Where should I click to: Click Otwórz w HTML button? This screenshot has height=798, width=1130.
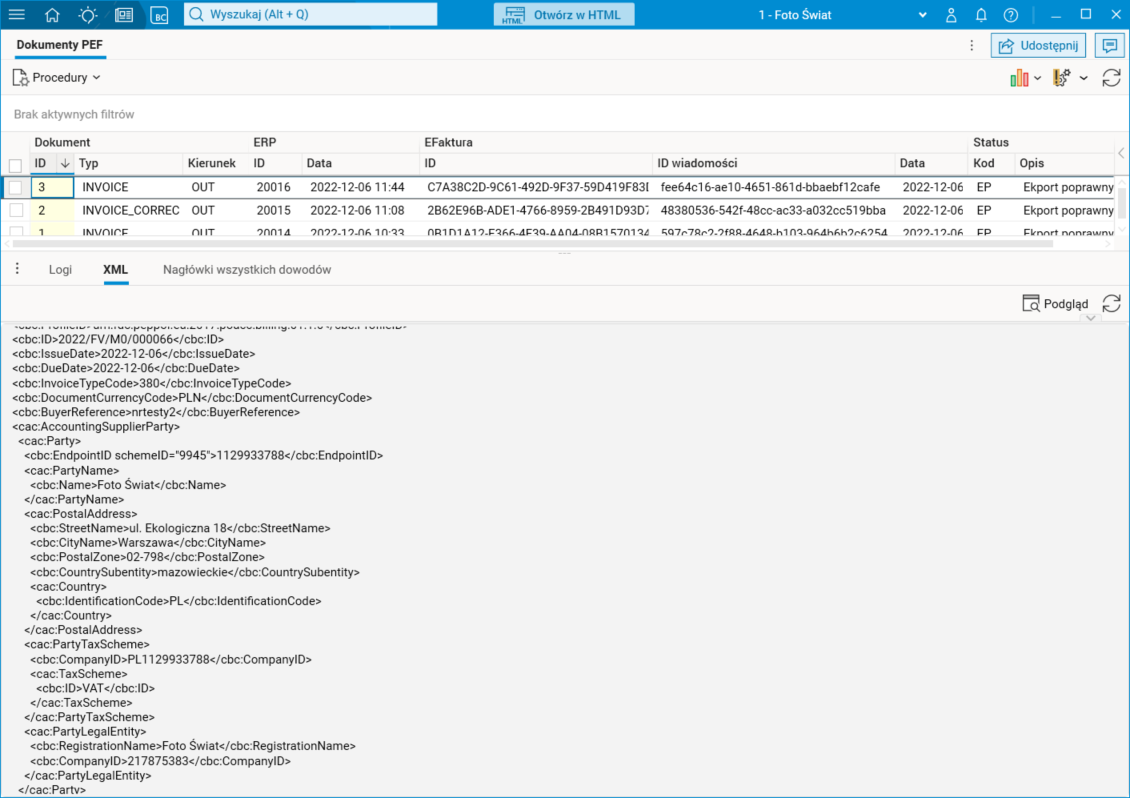[x=564, y=14]
